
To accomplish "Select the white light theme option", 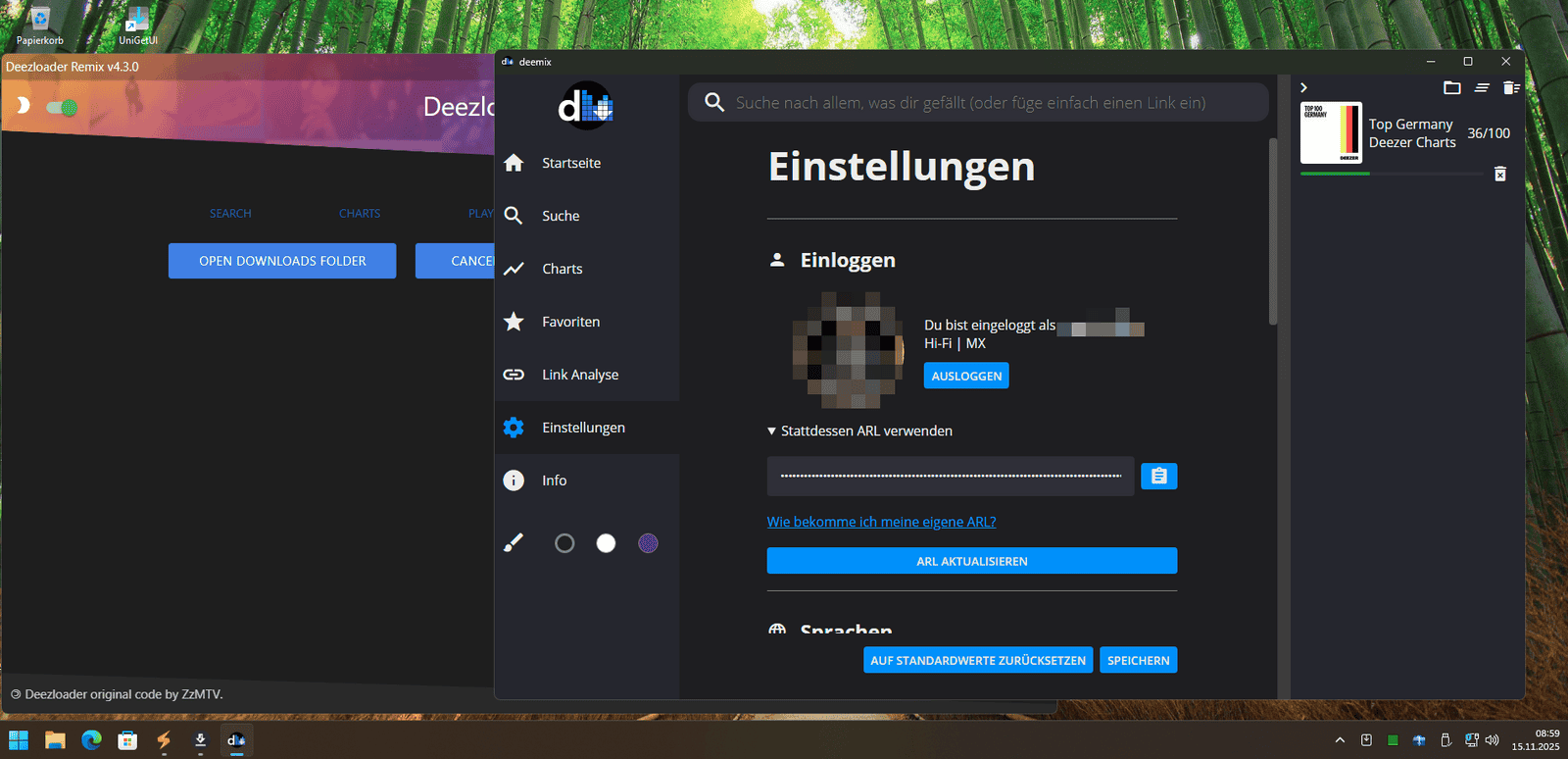I will pyautogui.click(x=607, y=543).
